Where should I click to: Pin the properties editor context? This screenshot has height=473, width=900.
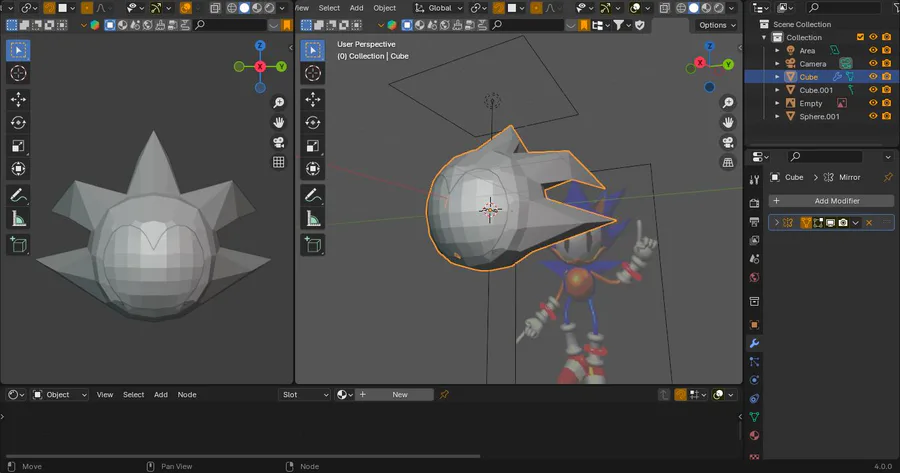[888, 177]
